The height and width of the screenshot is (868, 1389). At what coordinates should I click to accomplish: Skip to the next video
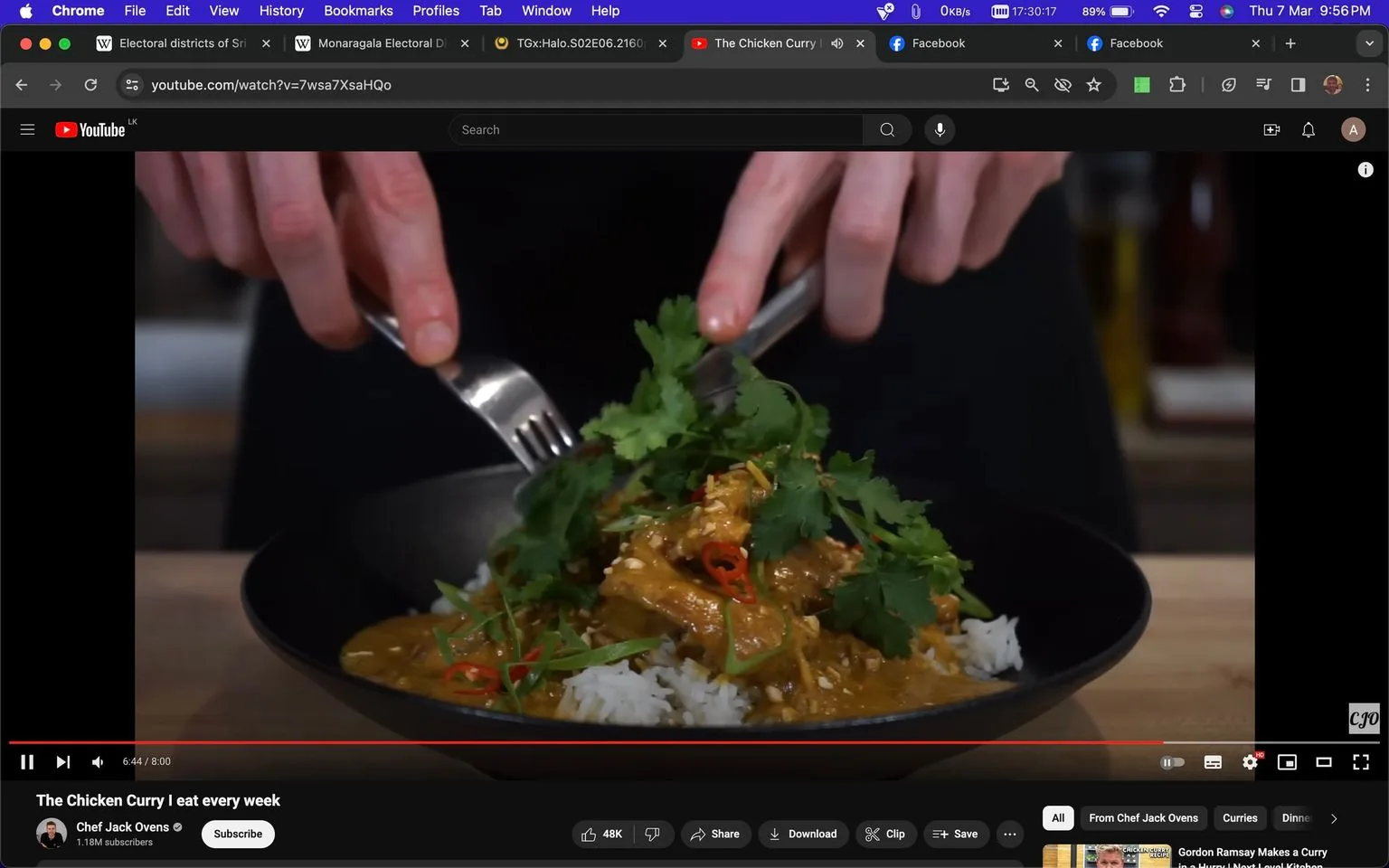coord(61,761)
